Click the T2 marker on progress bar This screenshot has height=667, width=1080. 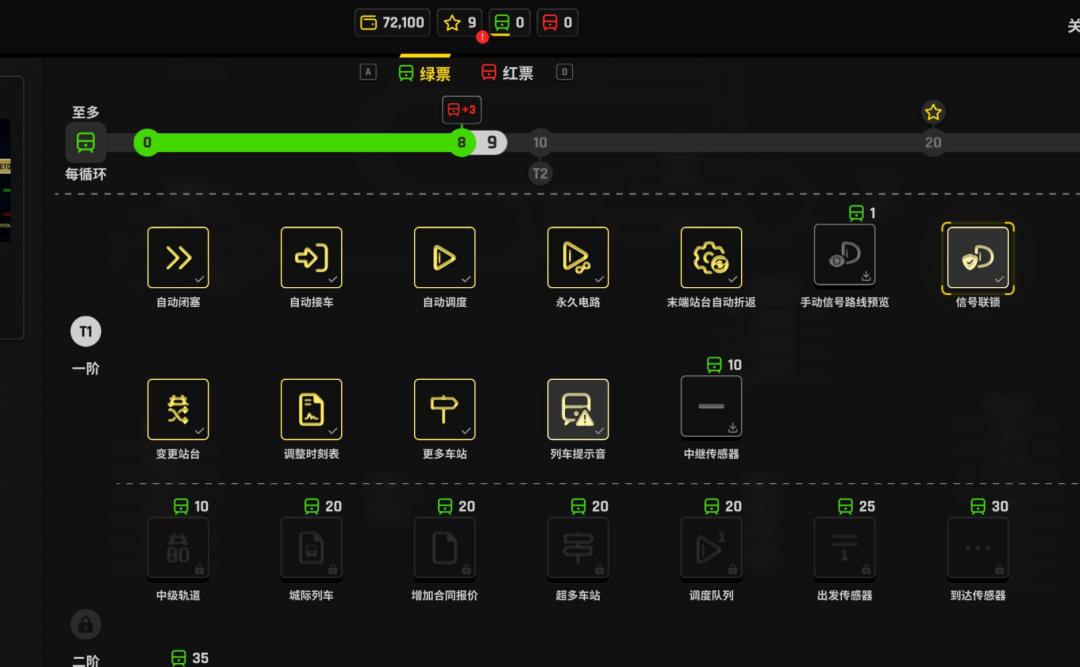540,173
